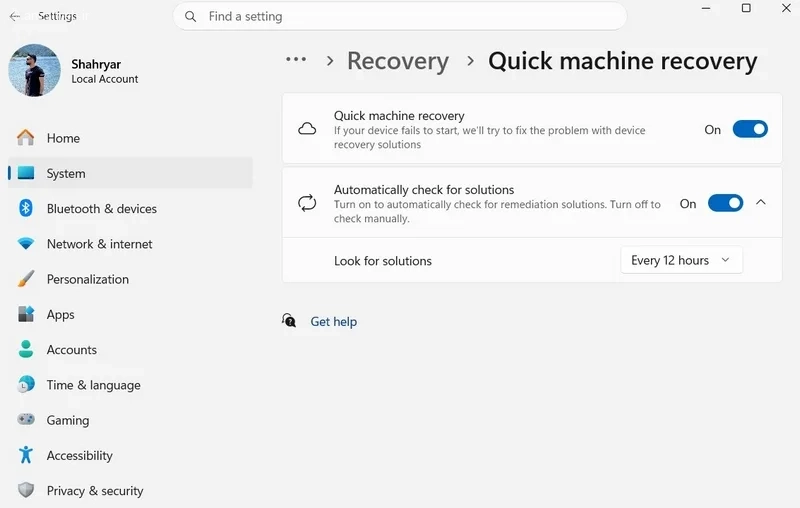This screenshot has height=508, width=800.
Task: Click the cloud icon for Quick machine recovery
Action: click(307, 129)
